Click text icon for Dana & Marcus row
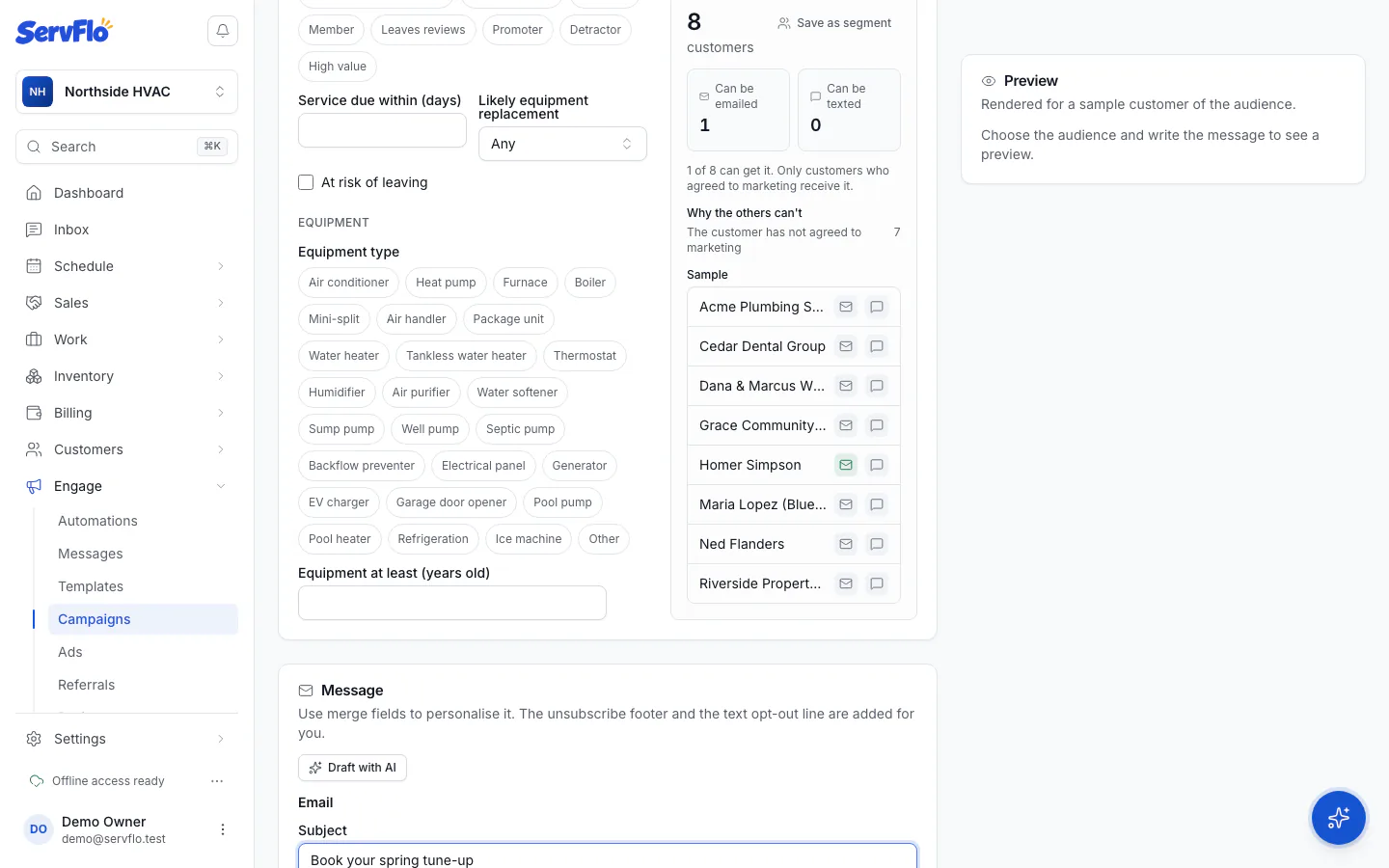This screenshot has height=868, width=1389. tap(877, 386)
